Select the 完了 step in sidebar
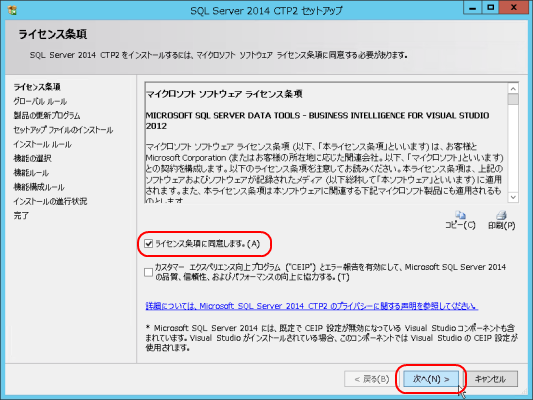Screen dimensions: 533x400 (21, 215)
